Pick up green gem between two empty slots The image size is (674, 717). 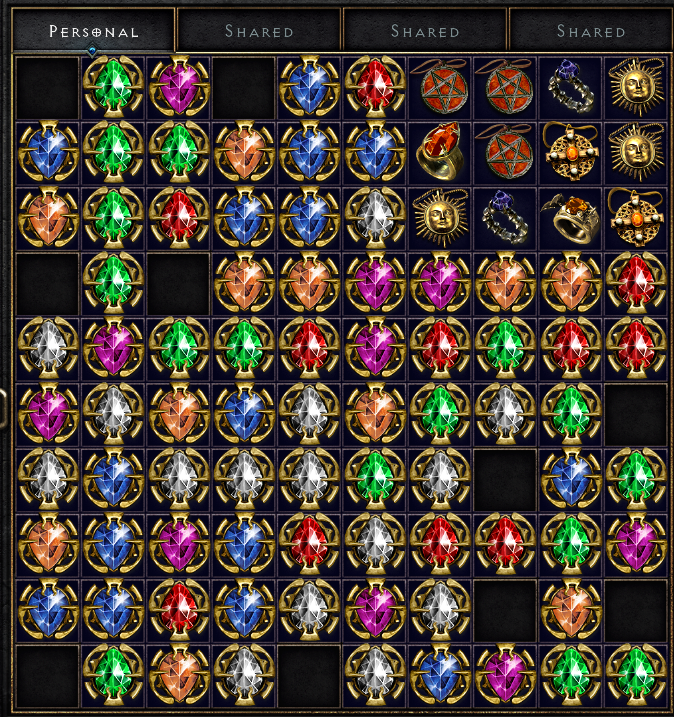(x=113, y=283)
